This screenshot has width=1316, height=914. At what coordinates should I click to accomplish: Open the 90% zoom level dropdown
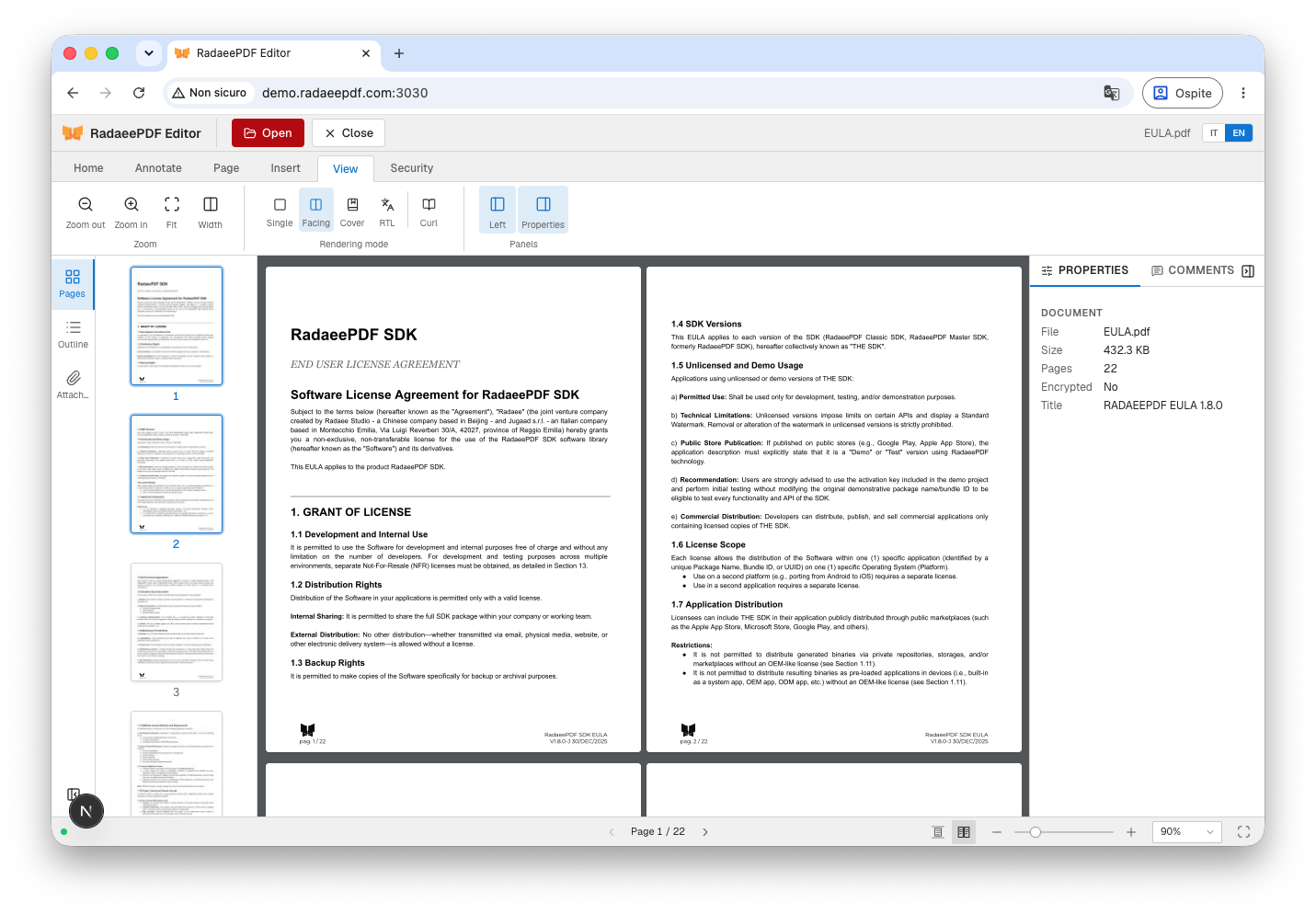(1186, 832)
